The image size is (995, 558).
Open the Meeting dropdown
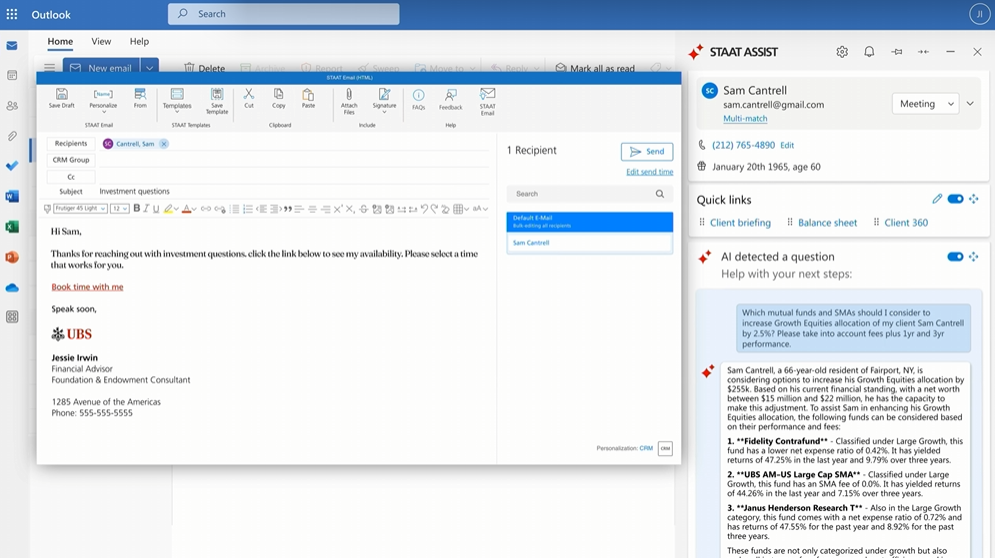click(x=925, y=103)
